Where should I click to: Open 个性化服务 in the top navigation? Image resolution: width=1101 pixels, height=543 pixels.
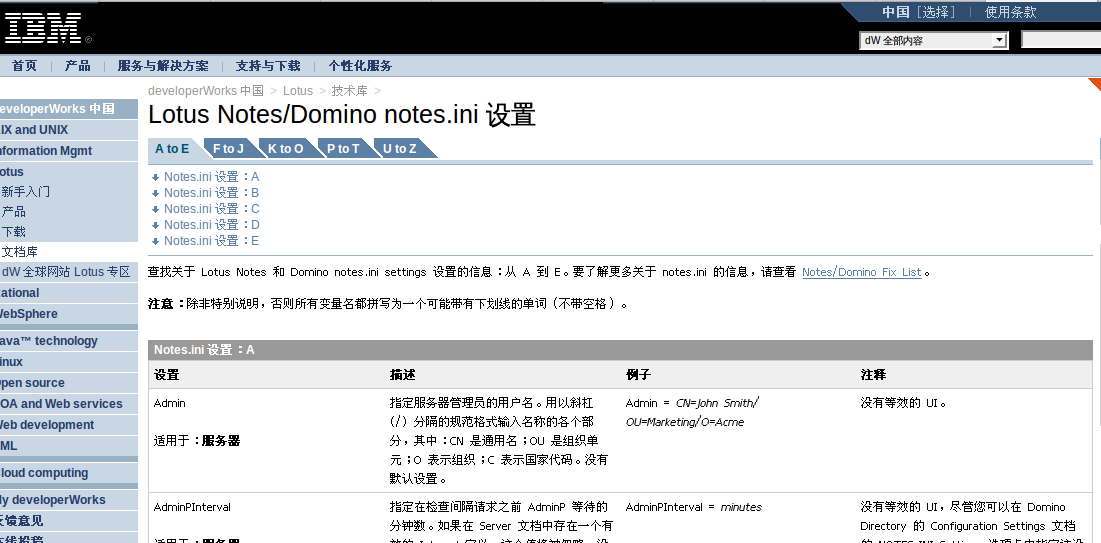[360, 66]
